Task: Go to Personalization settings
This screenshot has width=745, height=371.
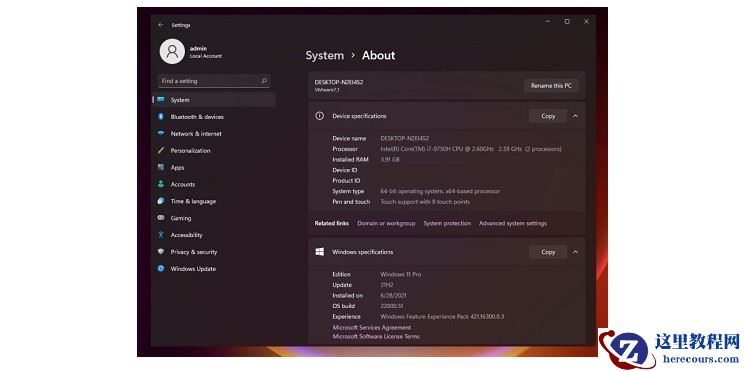Action: pyautogui.click(x=190, y=151)
